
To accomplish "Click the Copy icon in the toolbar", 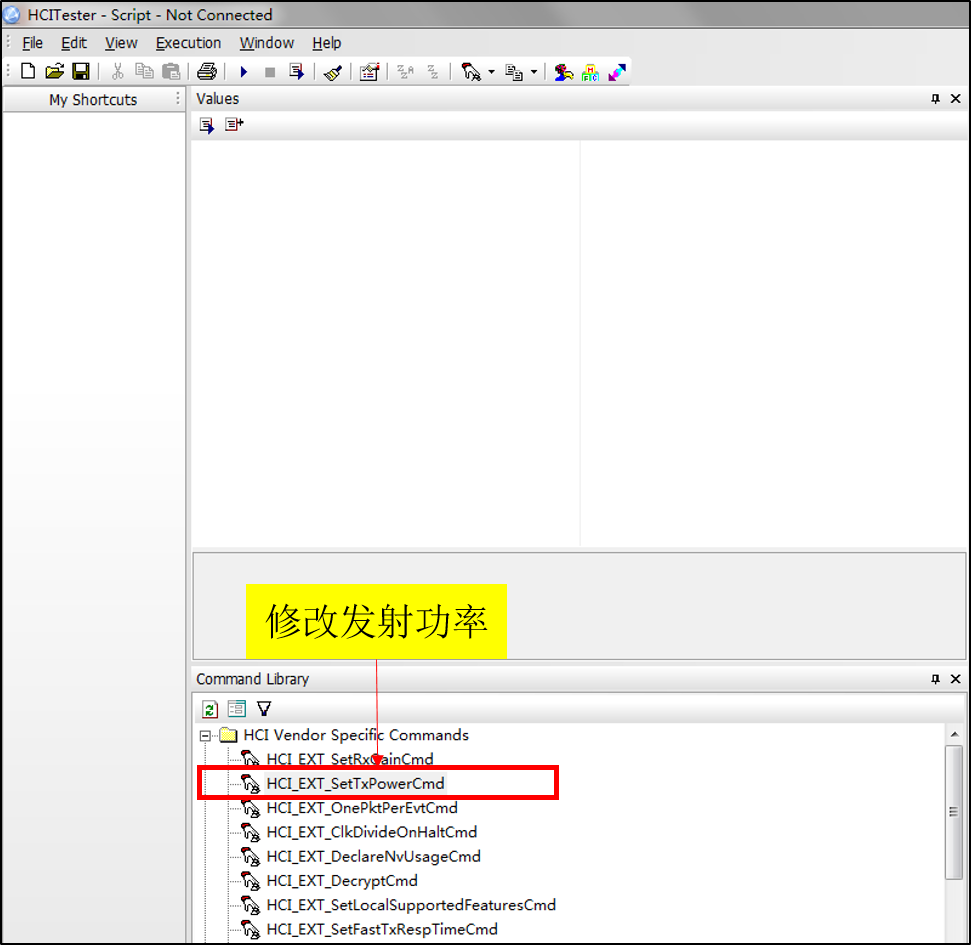I will 144,72.
